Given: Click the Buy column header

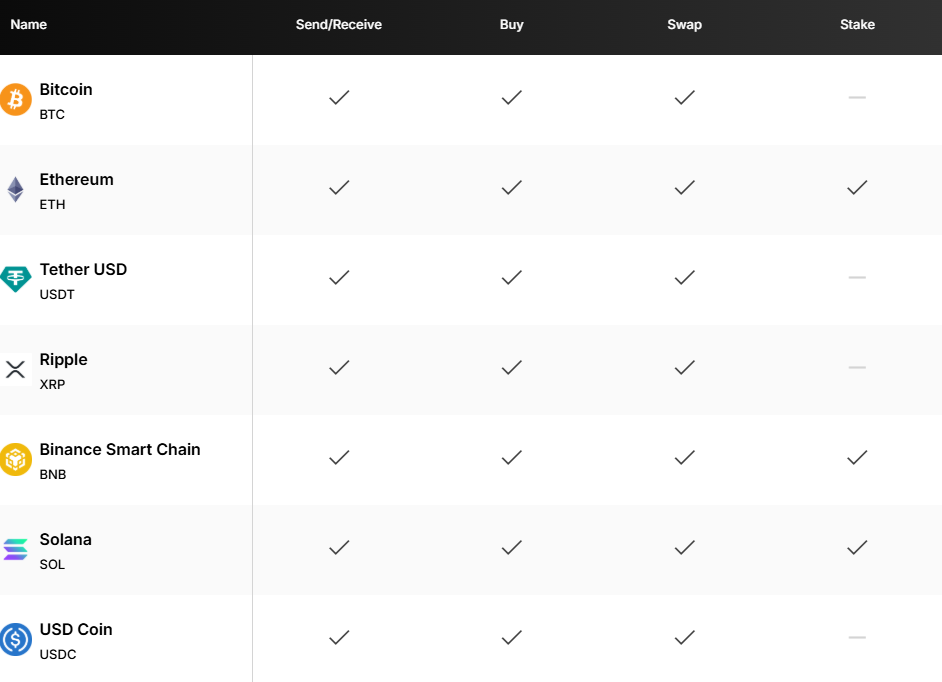Looking at the screenshot, I should click(512, 24).
